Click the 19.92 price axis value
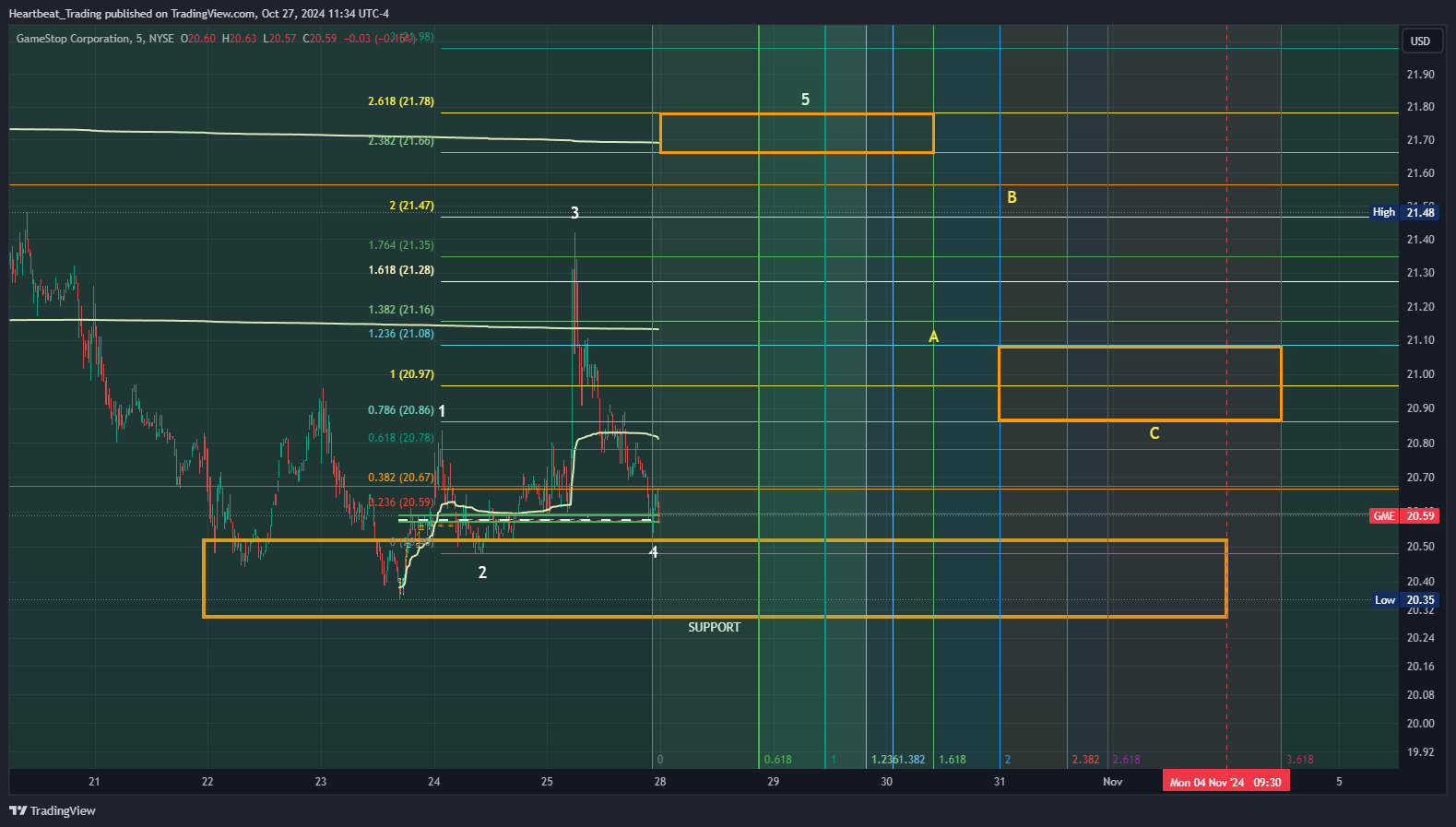Screen dimensions: 1456x827 (x=1420, y=752)
